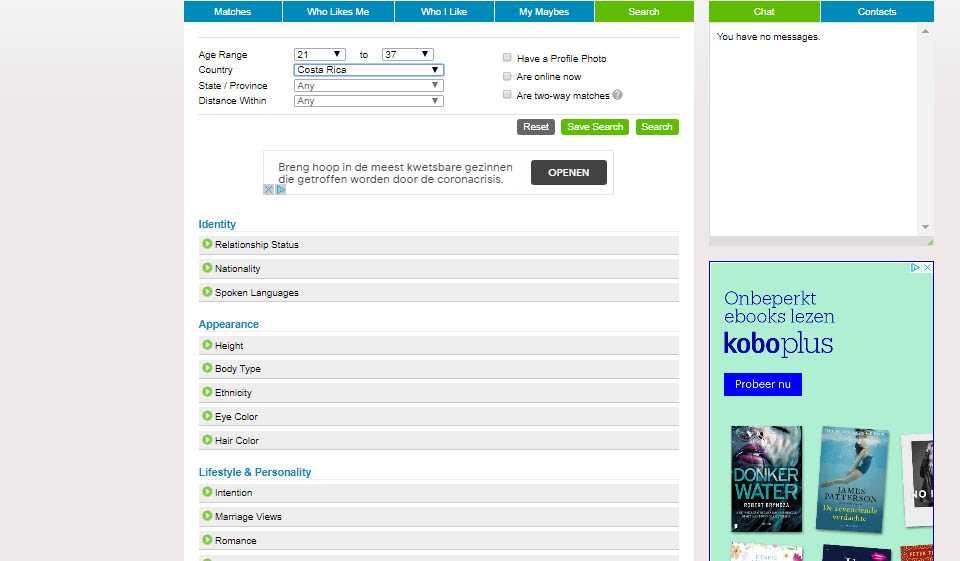Click green arrow icon beside Relationship Status
Screen dimensions: 960x561
point(207,244)
